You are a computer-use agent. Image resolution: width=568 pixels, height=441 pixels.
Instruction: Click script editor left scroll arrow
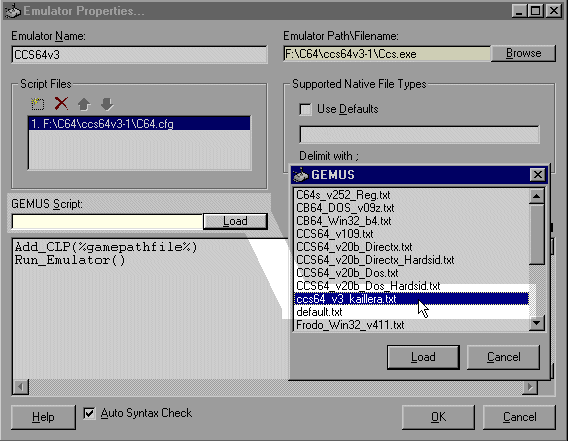click(21, 387)
